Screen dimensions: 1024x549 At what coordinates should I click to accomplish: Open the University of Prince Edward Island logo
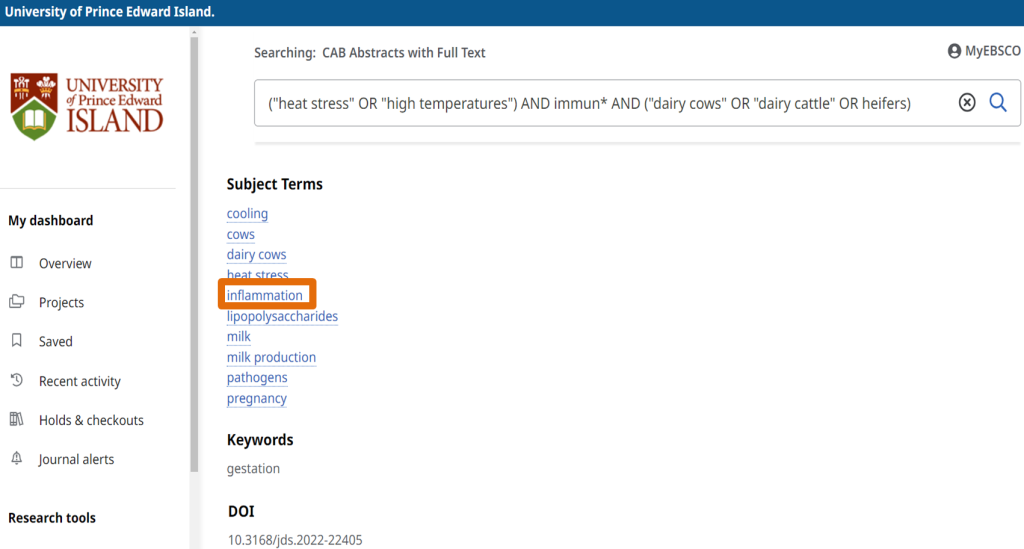(87, 106)
